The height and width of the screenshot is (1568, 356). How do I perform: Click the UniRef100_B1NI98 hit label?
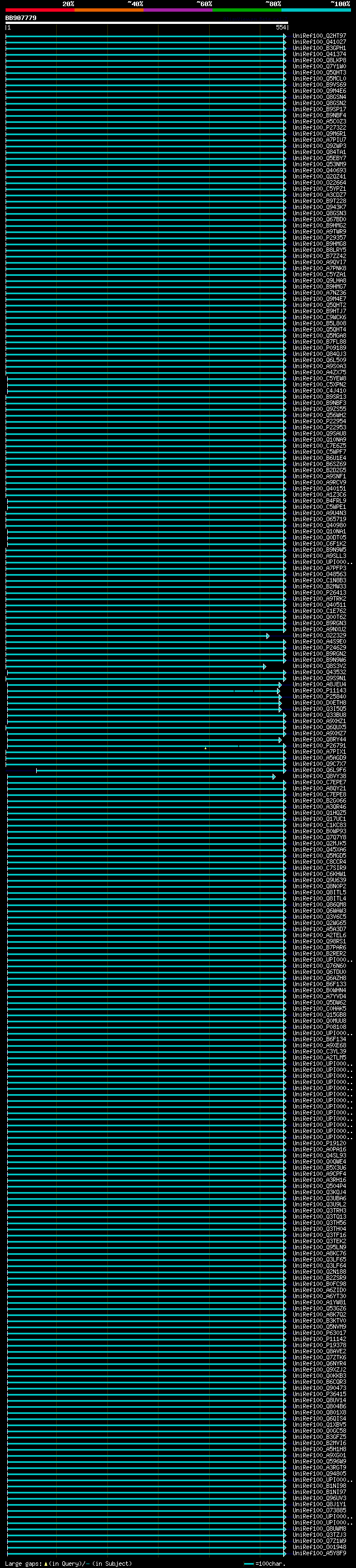point(319,1486)
